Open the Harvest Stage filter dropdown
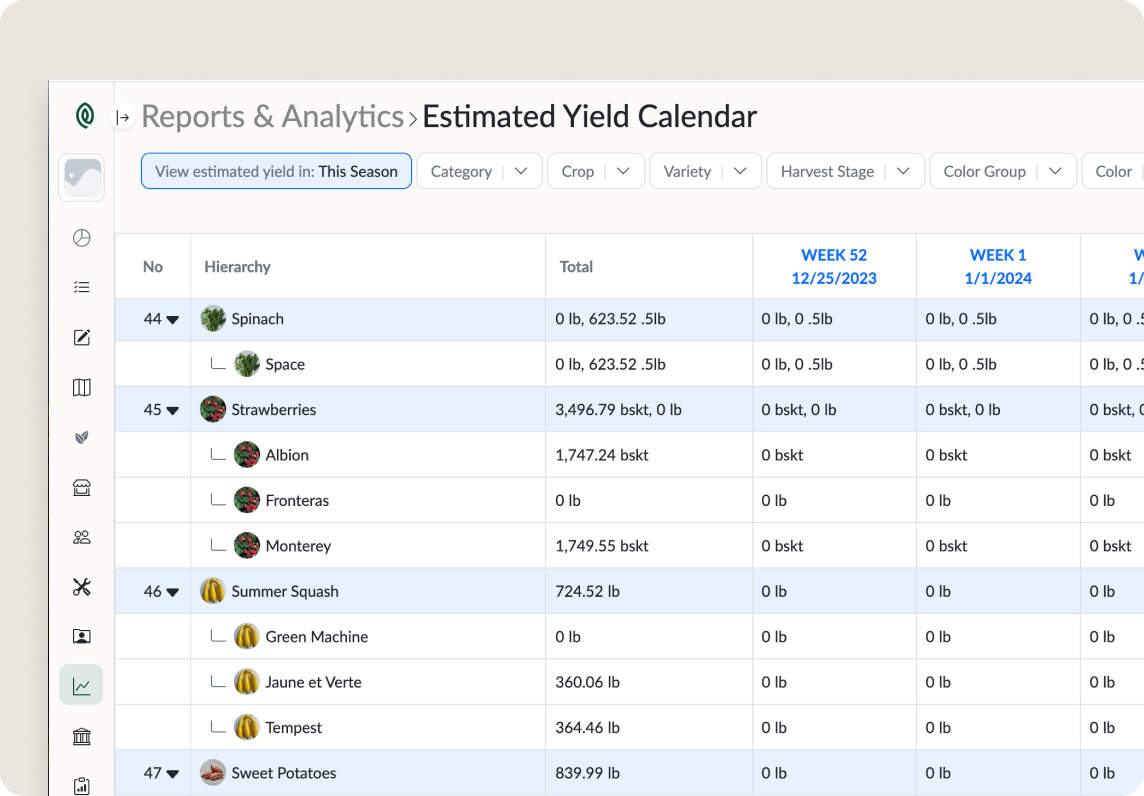 click(x=846, y=171)
